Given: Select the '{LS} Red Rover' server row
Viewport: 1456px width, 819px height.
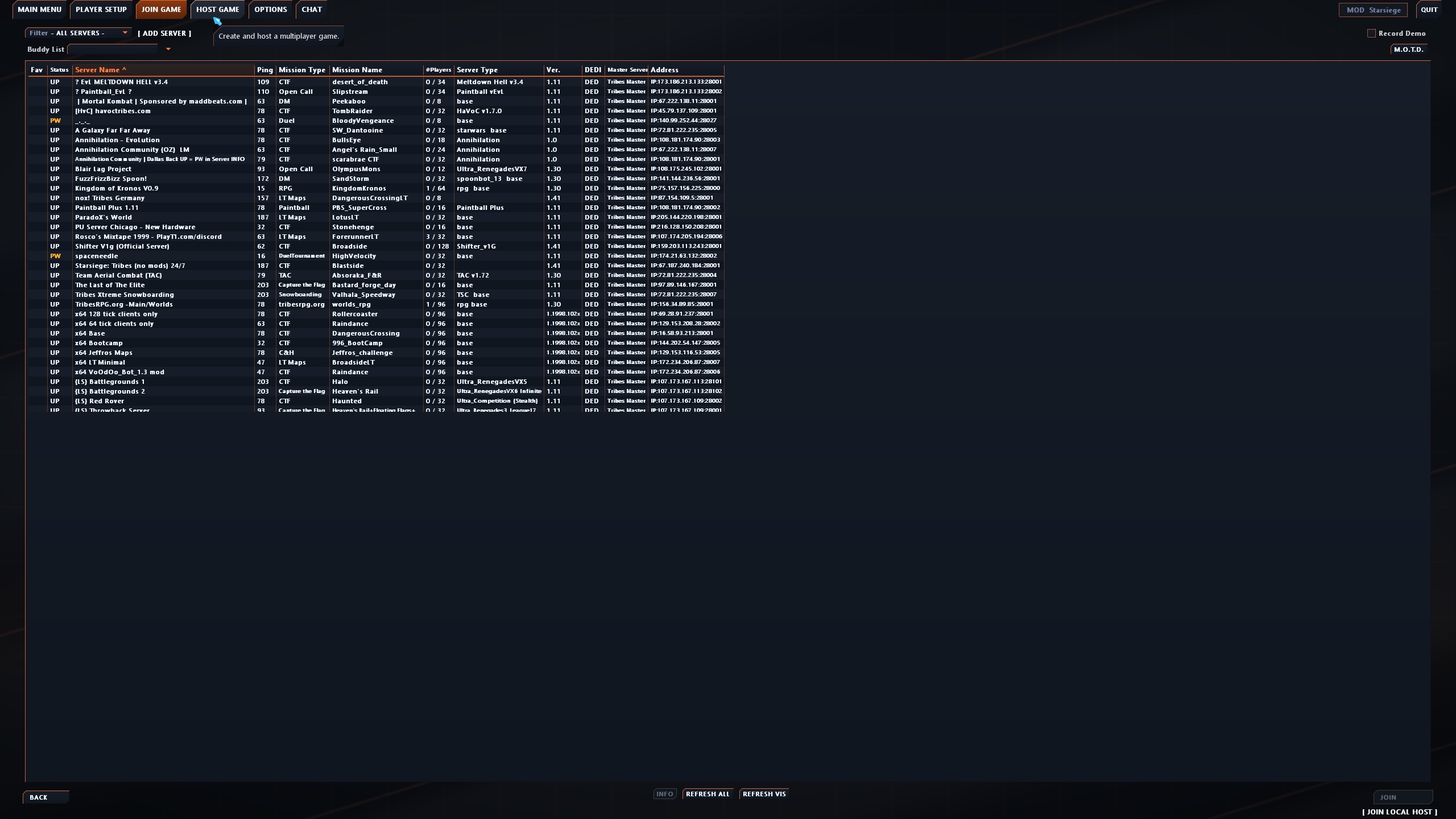Looking at the screenshot, I should (376, 401).
